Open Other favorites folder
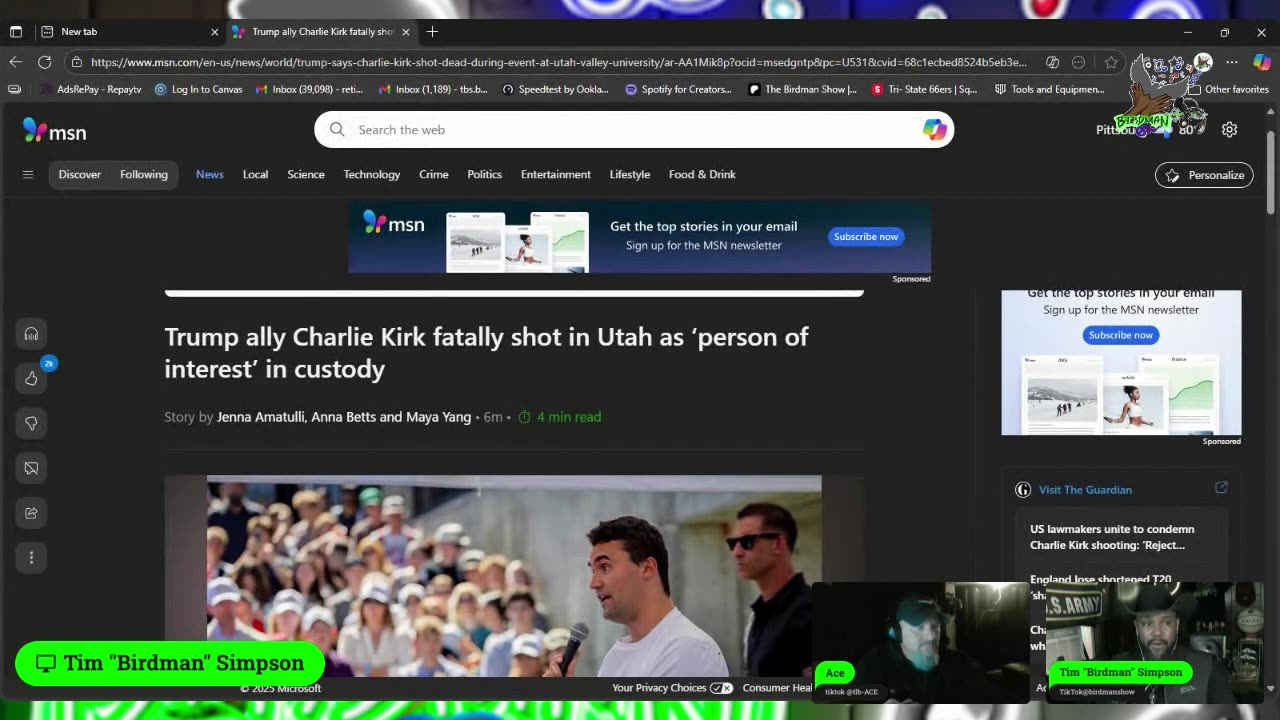The height and width of the screenshot is (720, 1280). pos(1227,89)
